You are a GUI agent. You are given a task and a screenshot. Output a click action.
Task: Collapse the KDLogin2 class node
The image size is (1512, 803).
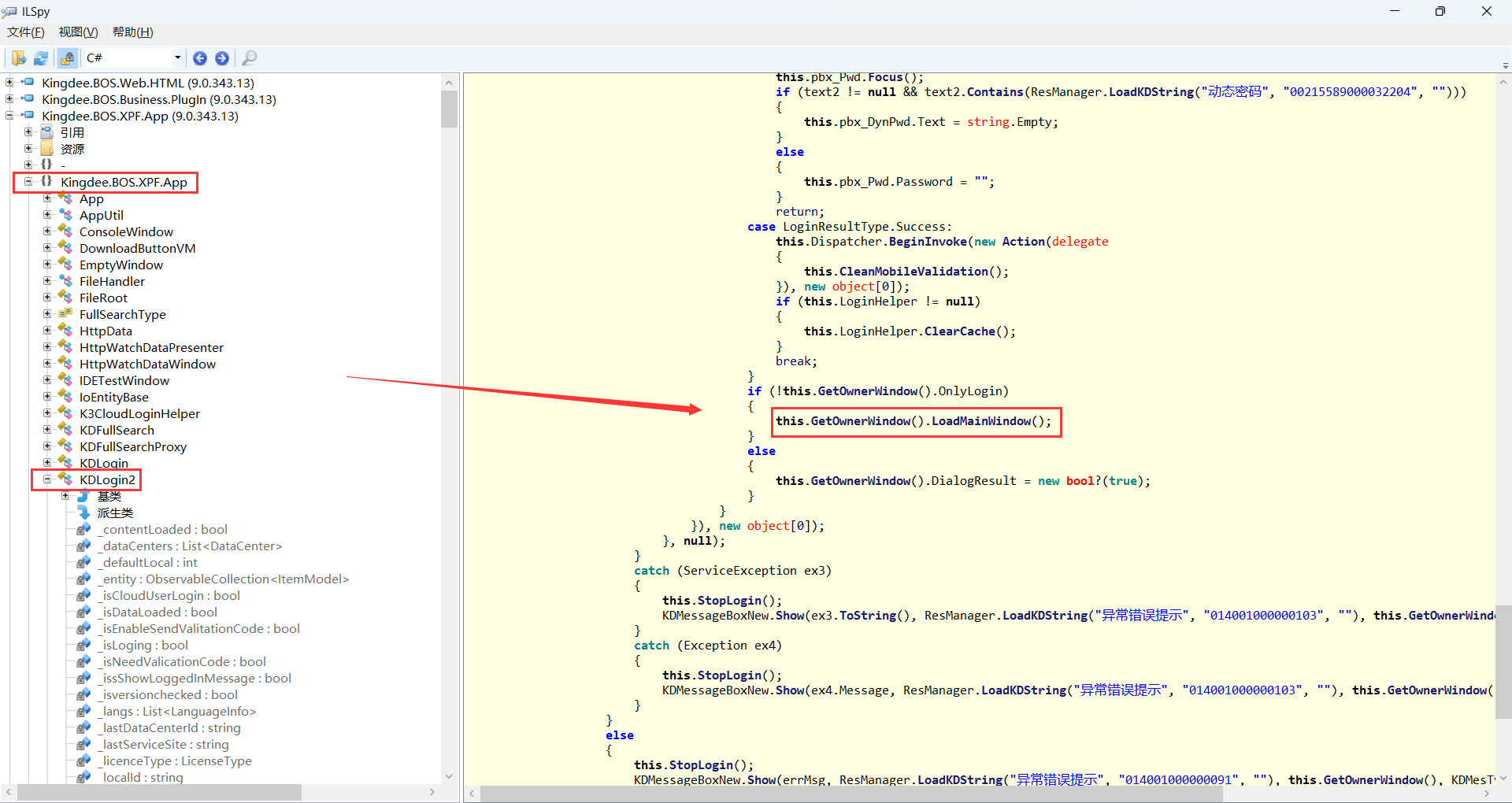[x=47, y=479]
